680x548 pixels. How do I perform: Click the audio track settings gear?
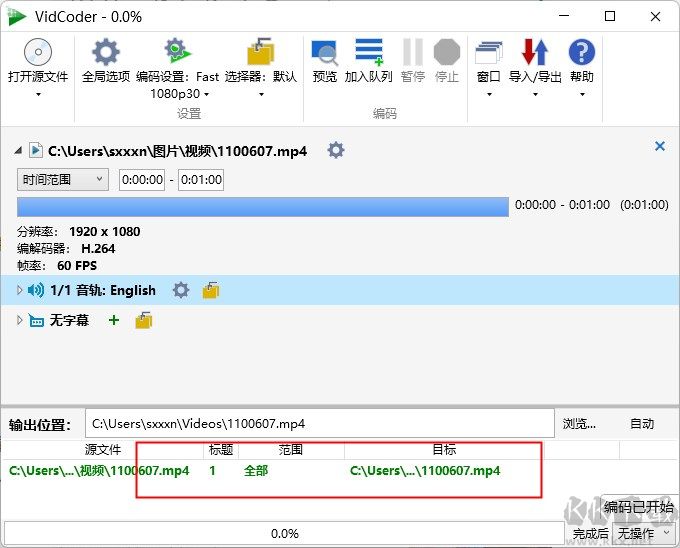[181, 290]
